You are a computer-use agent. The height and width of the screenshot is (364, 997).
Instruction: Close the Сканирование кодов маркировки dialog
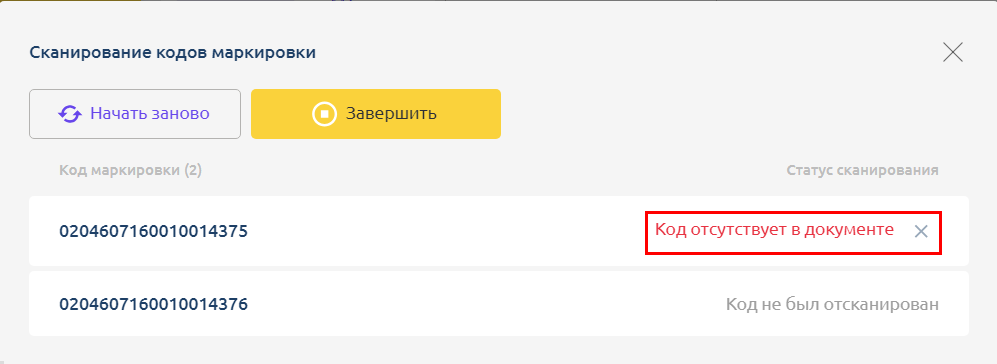[952, 52]
